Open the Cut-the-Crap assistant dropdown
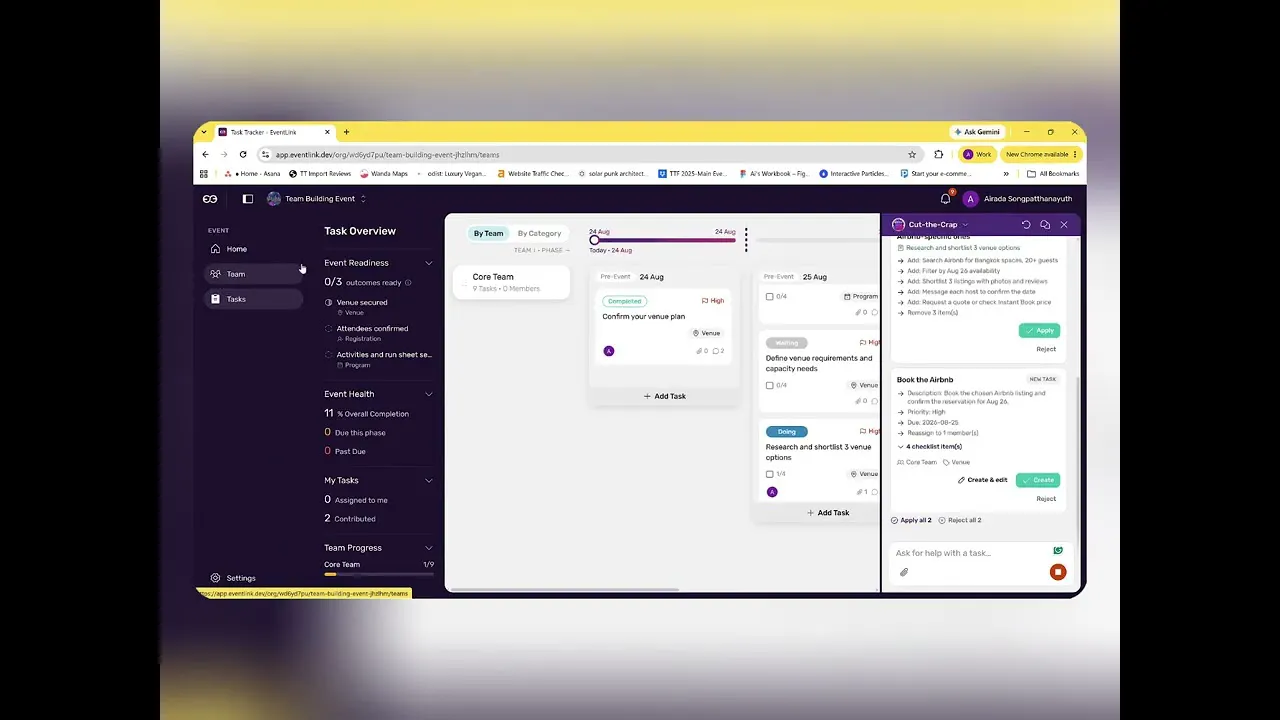1280x720 pixels. point(965,225)
